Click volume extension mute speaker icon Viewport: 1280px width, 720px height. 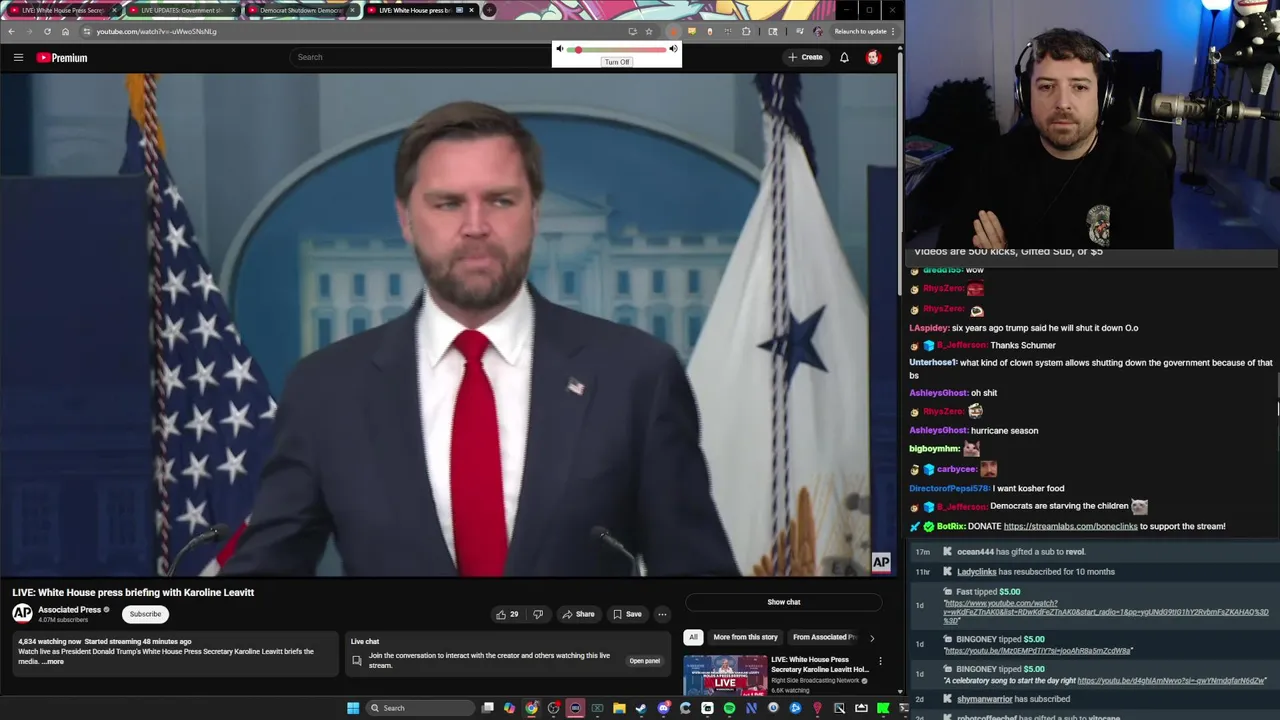point(560,48)
